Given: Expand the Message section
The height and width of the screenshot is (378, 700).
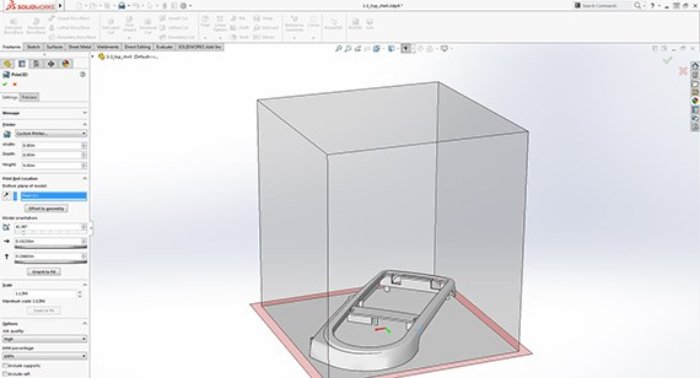Looking at the screenshot, I should pos(84,113).
